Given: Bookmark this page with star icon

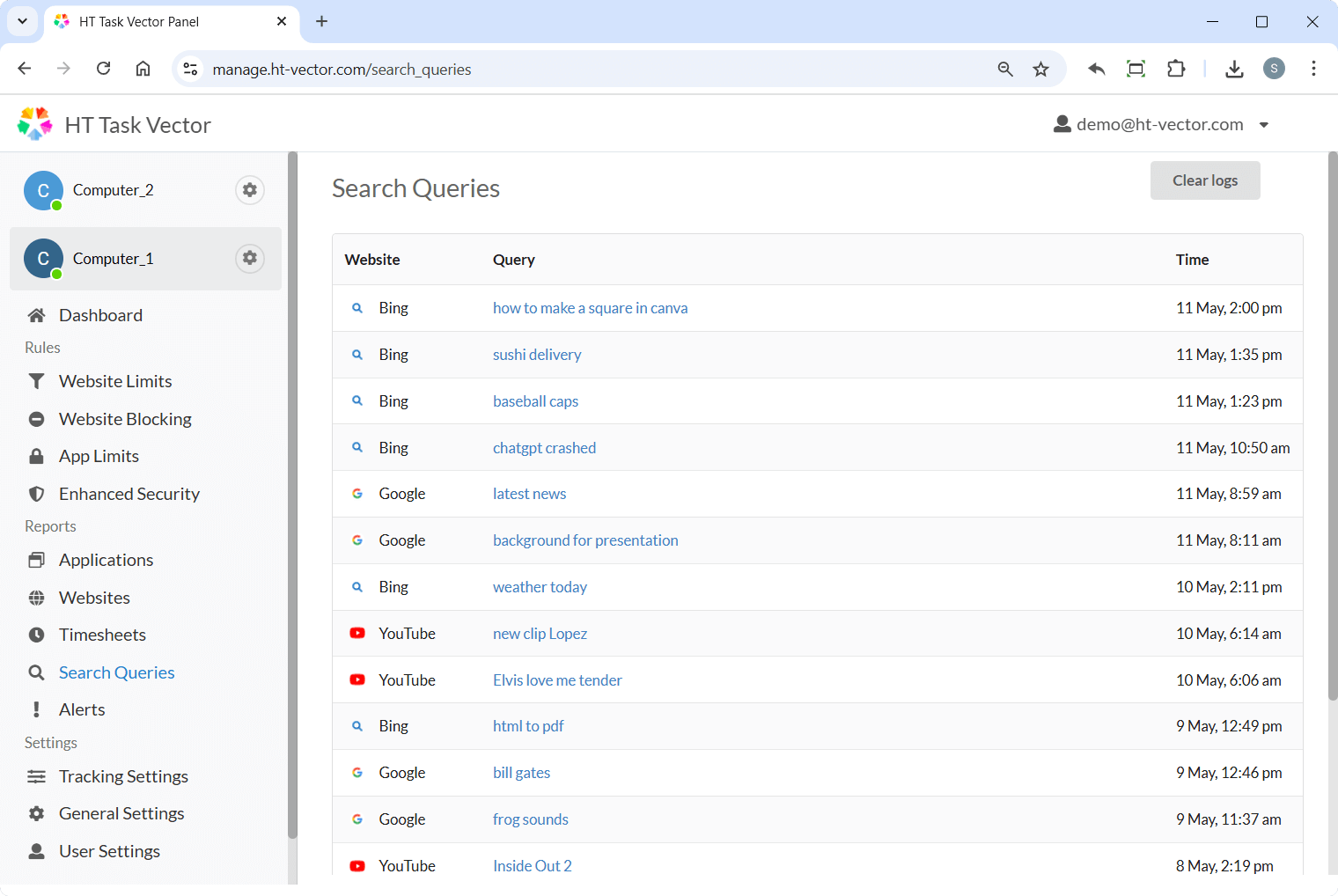Looking at the screenshot, I should (1040, 70).
